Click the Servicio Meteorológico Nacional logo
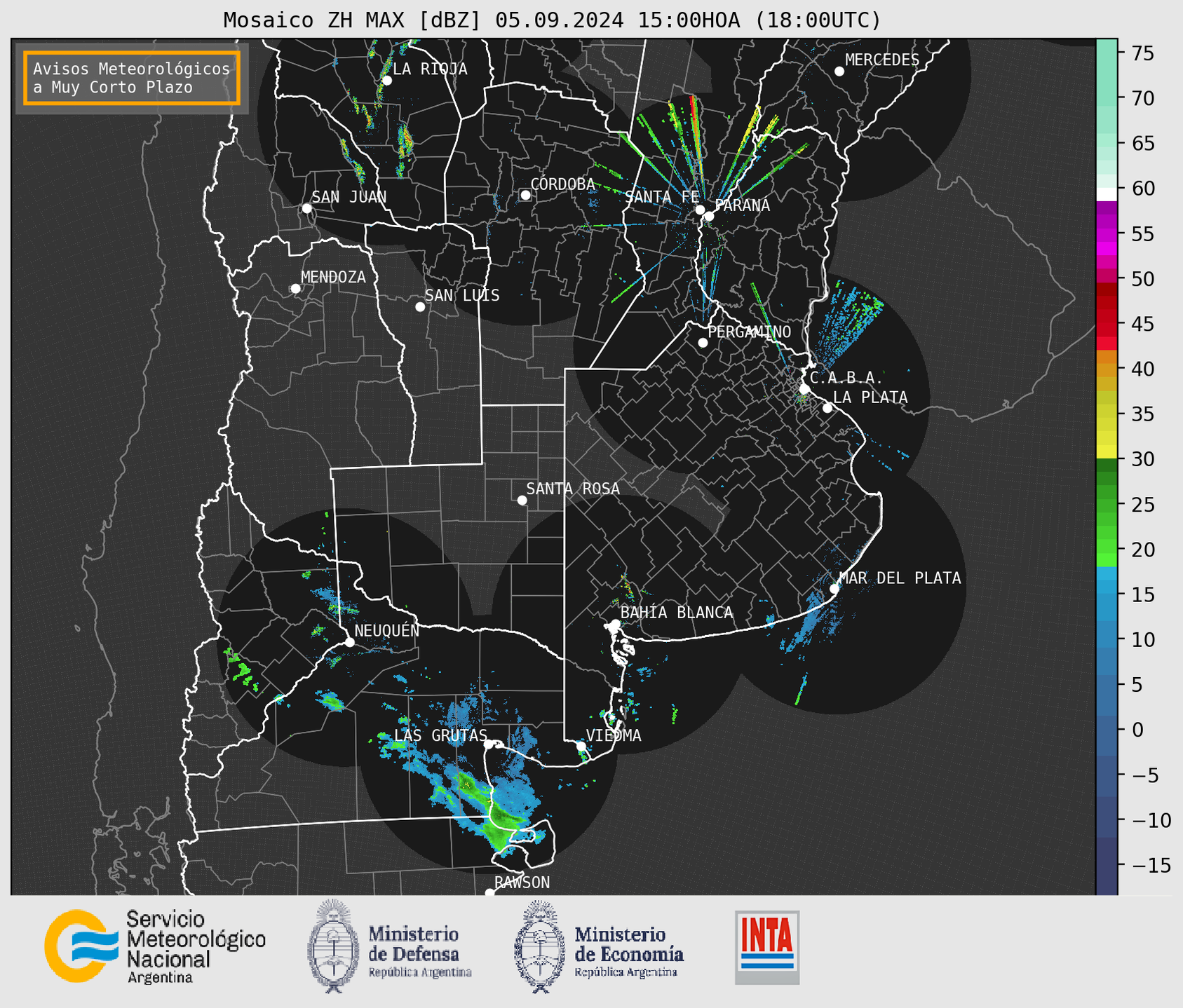 coord(155,946)
